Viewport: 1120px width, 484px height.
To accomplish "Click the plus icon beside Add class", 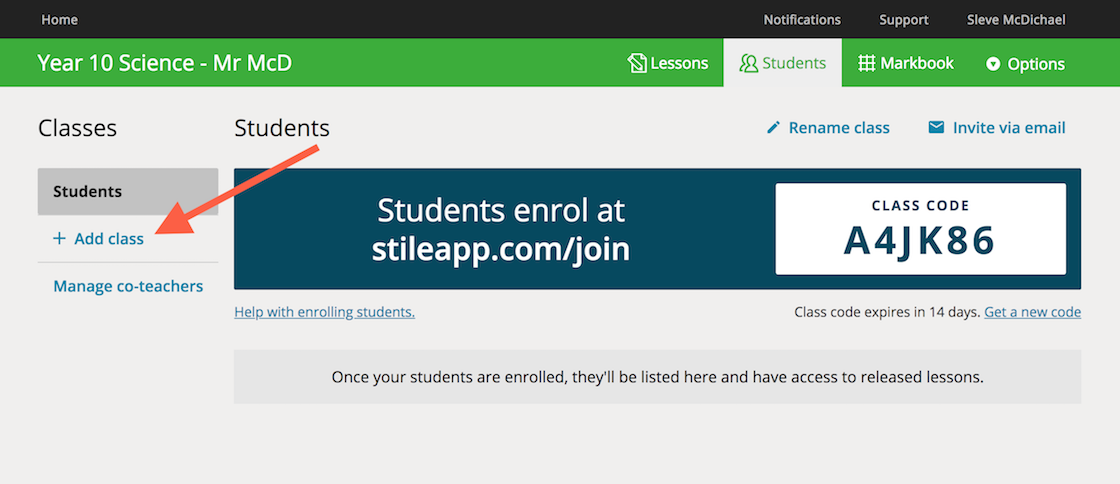I will 59,238.
